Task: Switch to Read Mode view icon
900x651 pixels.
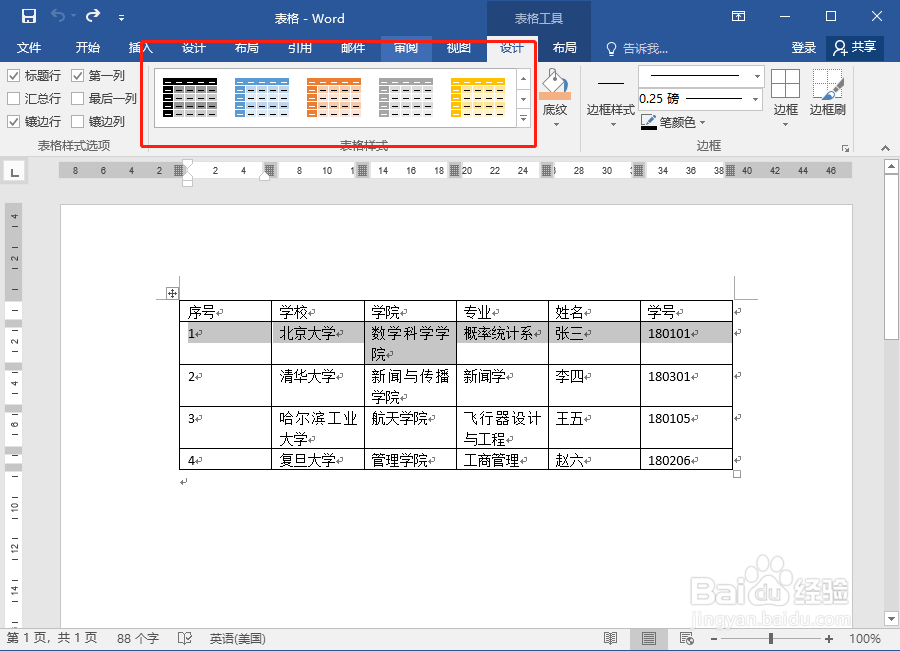Action: [611, 638]
